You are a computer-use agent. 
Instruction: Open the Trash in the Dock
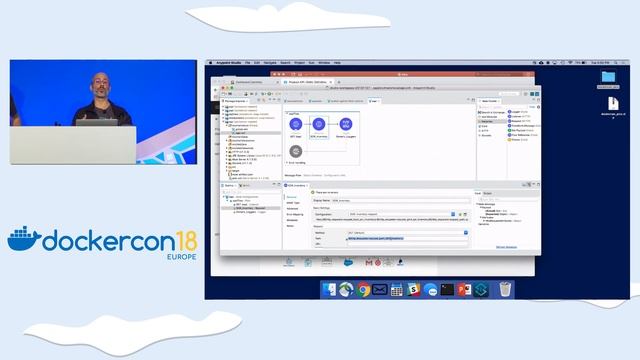[x=505, y=289]
